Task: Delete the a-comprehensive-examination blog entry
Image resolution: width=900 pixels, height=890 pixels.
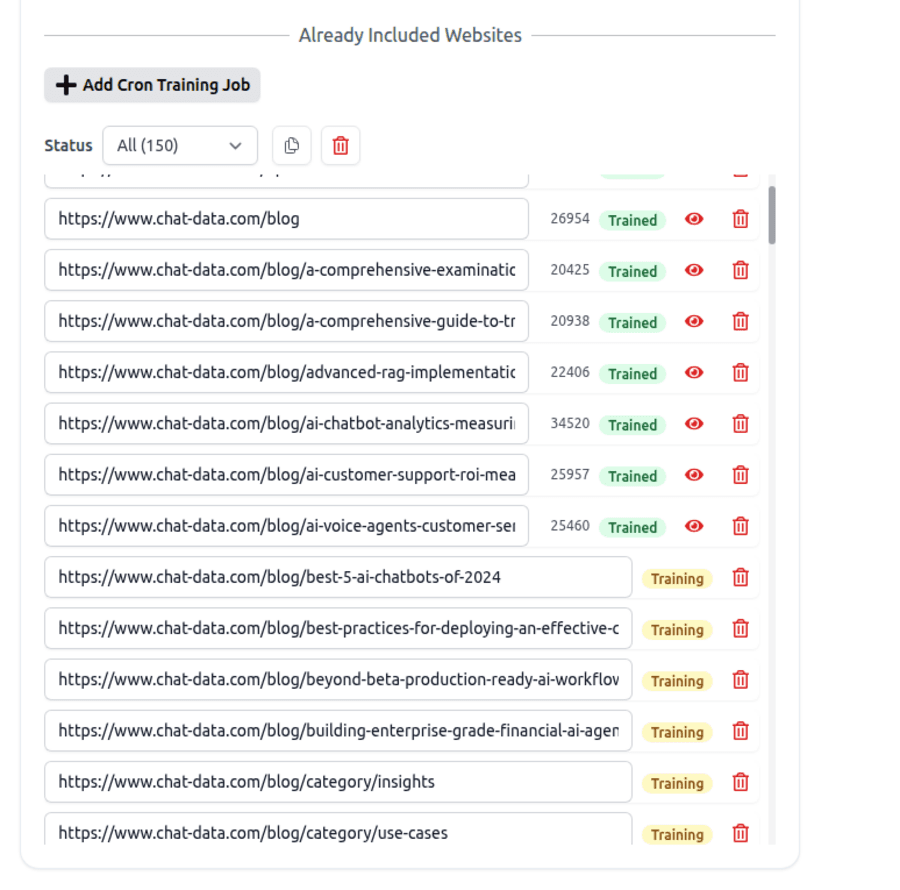Action: (x=740, y=269)
